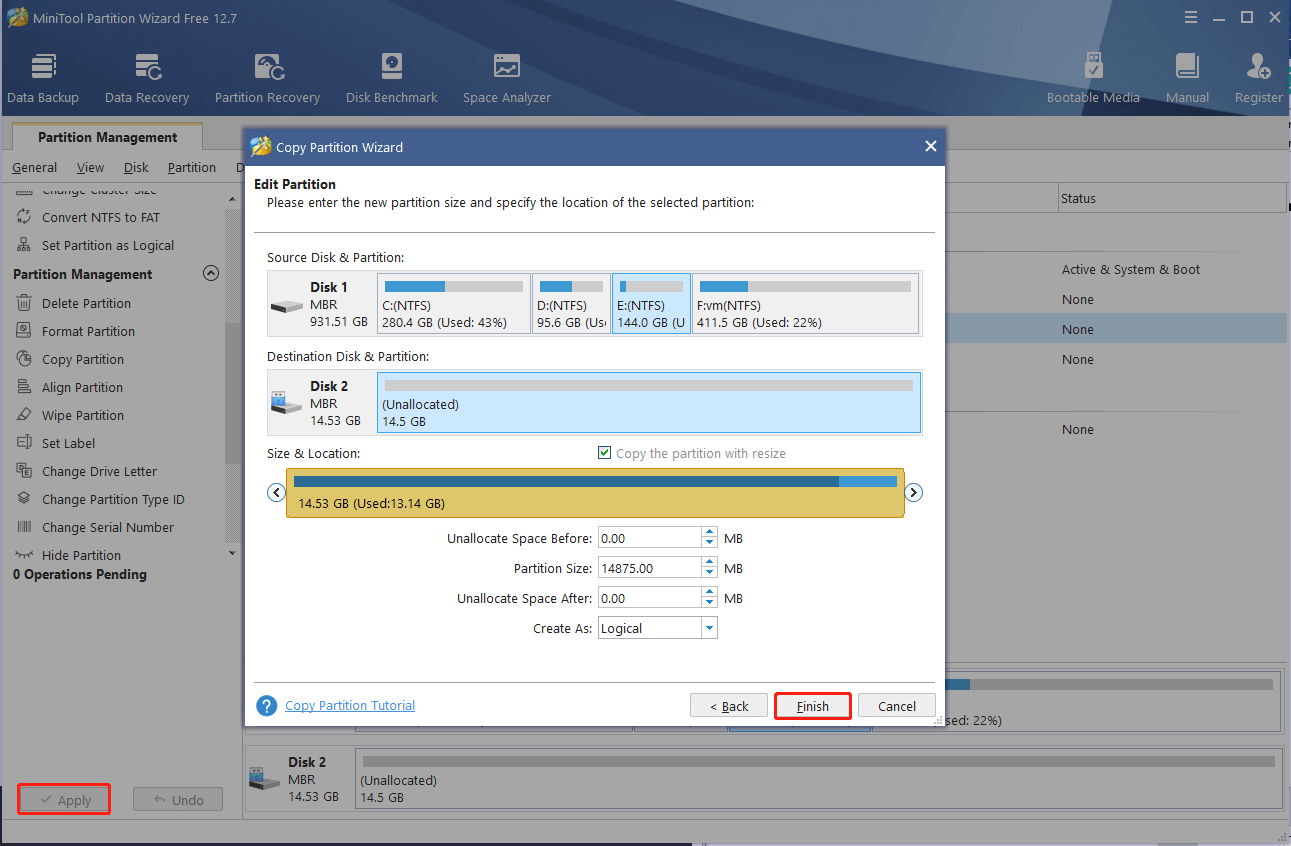Select the Partition Management tab
1291x846 pixels.
pyautogui.click(x=108, y=137)
